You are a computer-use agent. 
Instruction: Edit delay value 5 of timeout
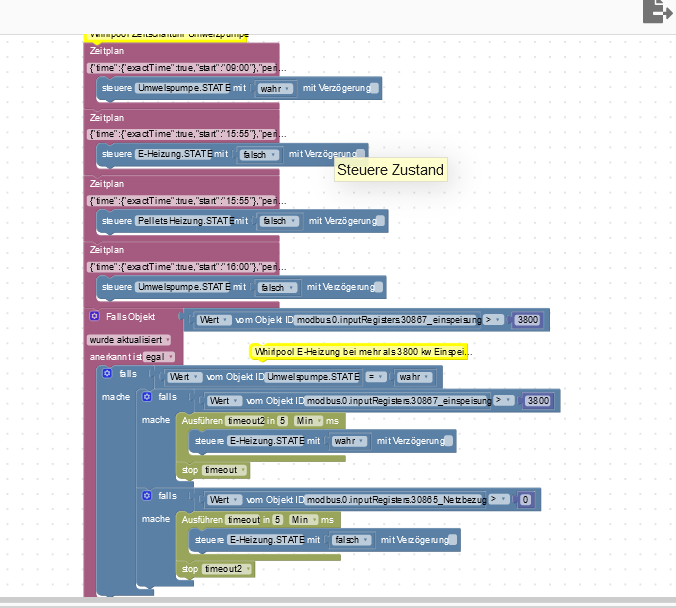[278, 520]
